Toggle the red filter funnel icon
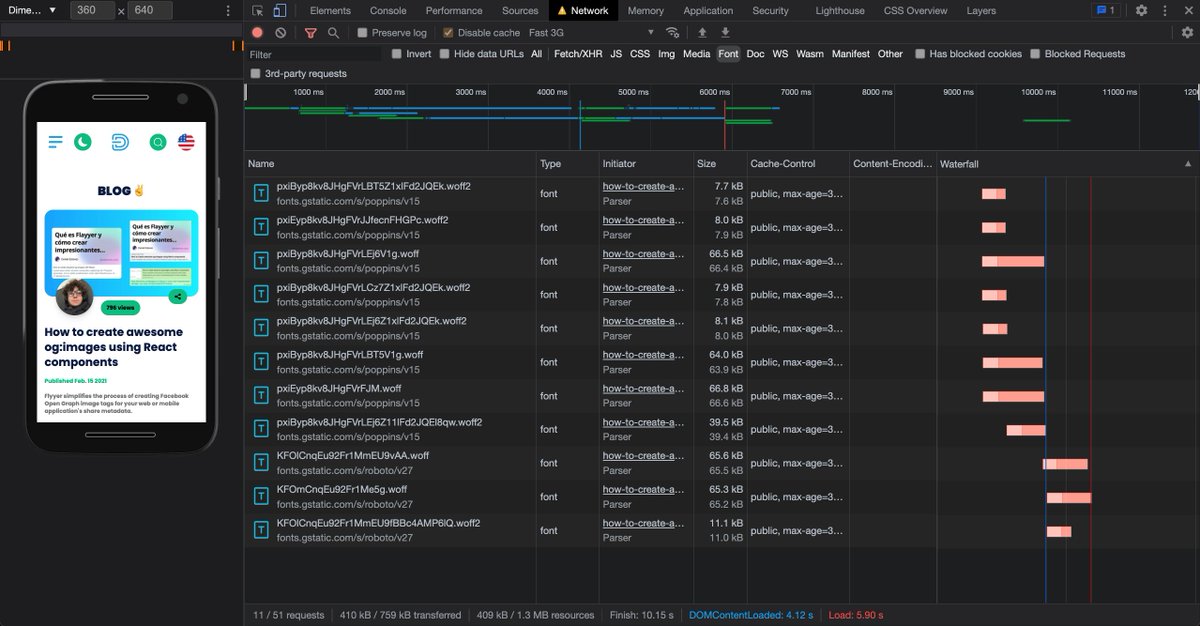Viewport: 1200px width, 626px height. [311, 32]
